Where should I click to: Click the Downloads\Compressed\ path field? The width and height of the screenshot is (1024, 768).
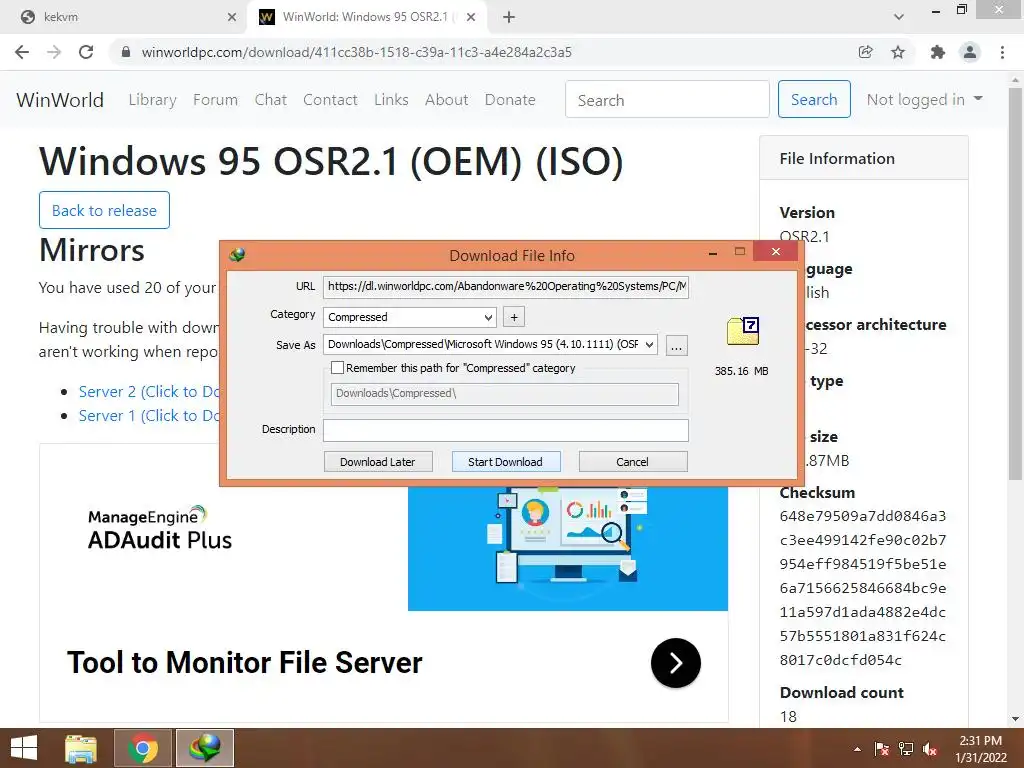(504, 394)
